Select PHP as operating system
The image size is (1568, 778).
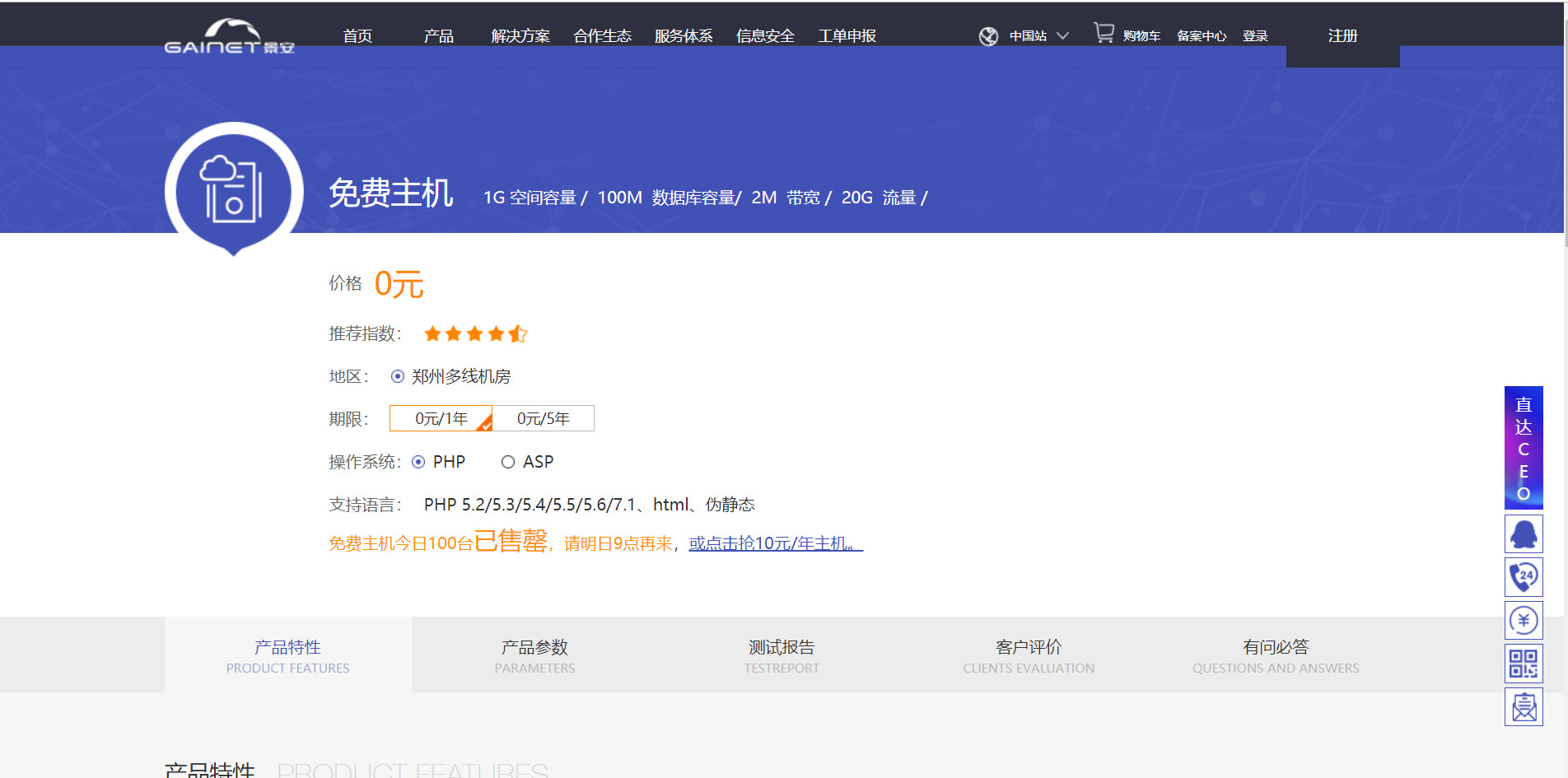(x=418, y=462)
